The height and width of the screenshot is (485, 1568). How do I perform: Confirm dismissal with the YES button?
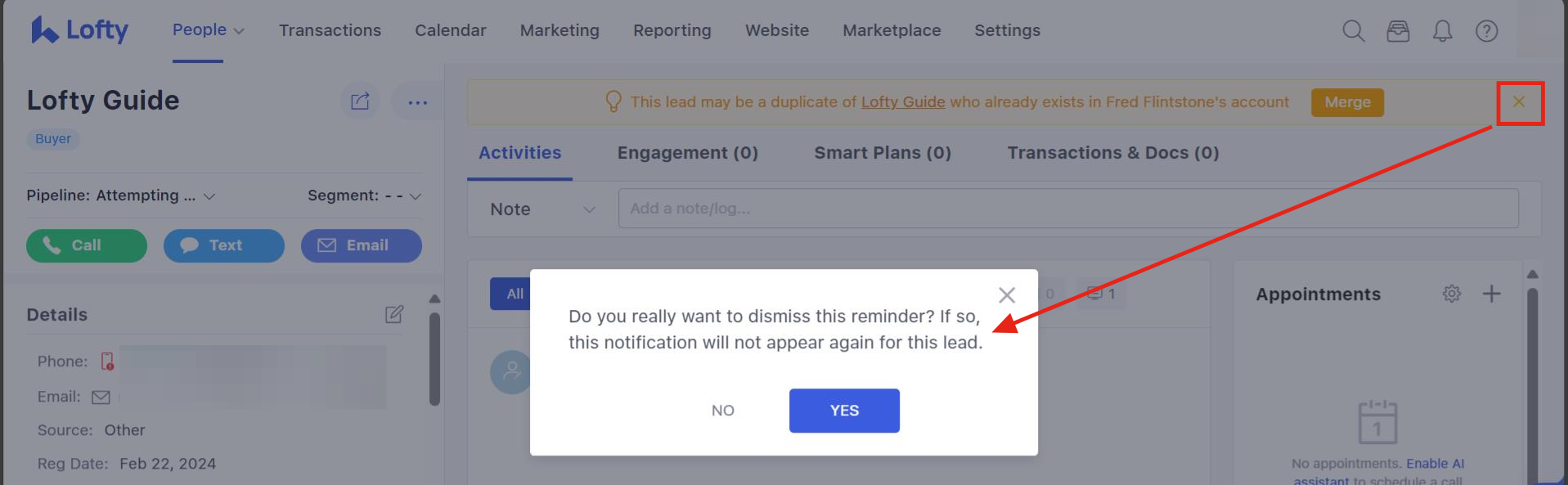[844, 411]
